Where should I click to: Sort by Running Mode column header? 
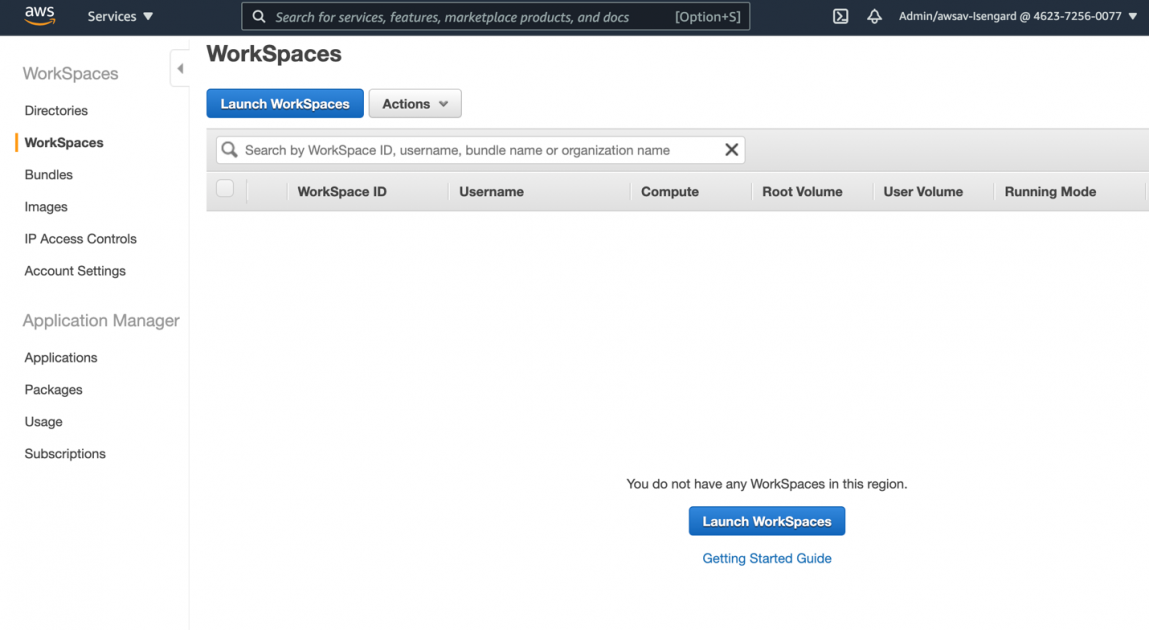pos(1050,192)
